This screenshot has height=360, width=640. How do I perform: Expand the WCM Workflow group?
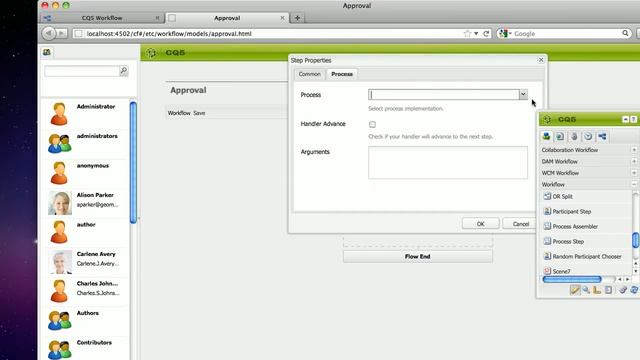pos(634,173)
